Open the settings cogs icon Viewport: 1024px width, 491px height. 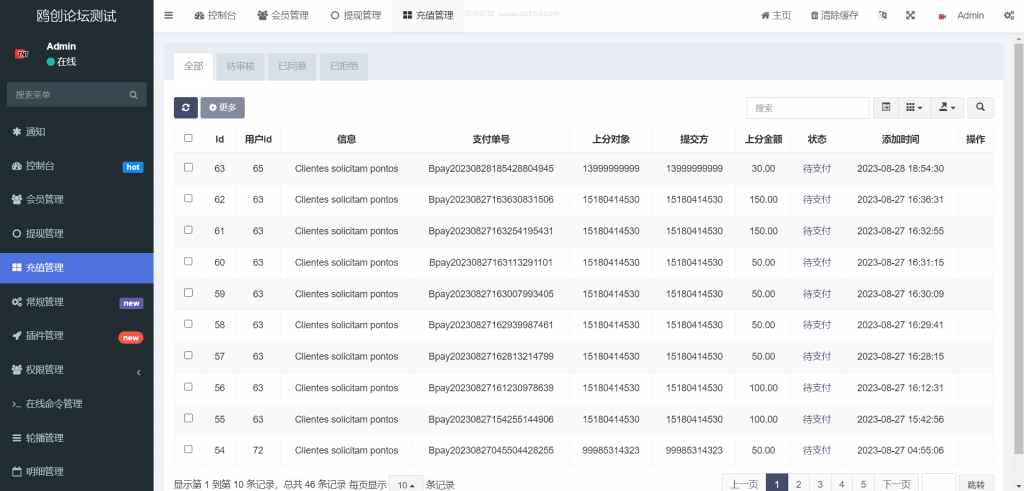pyautogui.click(x=1008, y=16)
